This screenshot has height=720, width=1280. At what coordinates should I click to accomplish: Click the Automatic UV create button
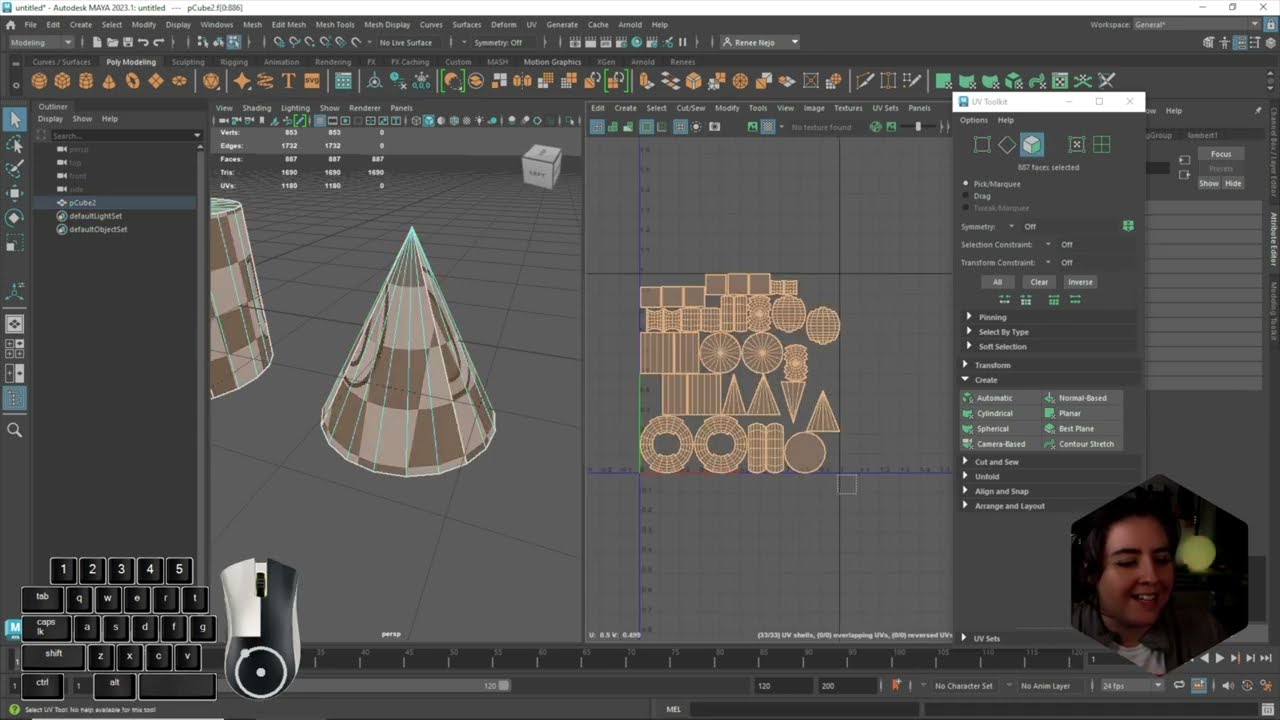click(999, 398)
